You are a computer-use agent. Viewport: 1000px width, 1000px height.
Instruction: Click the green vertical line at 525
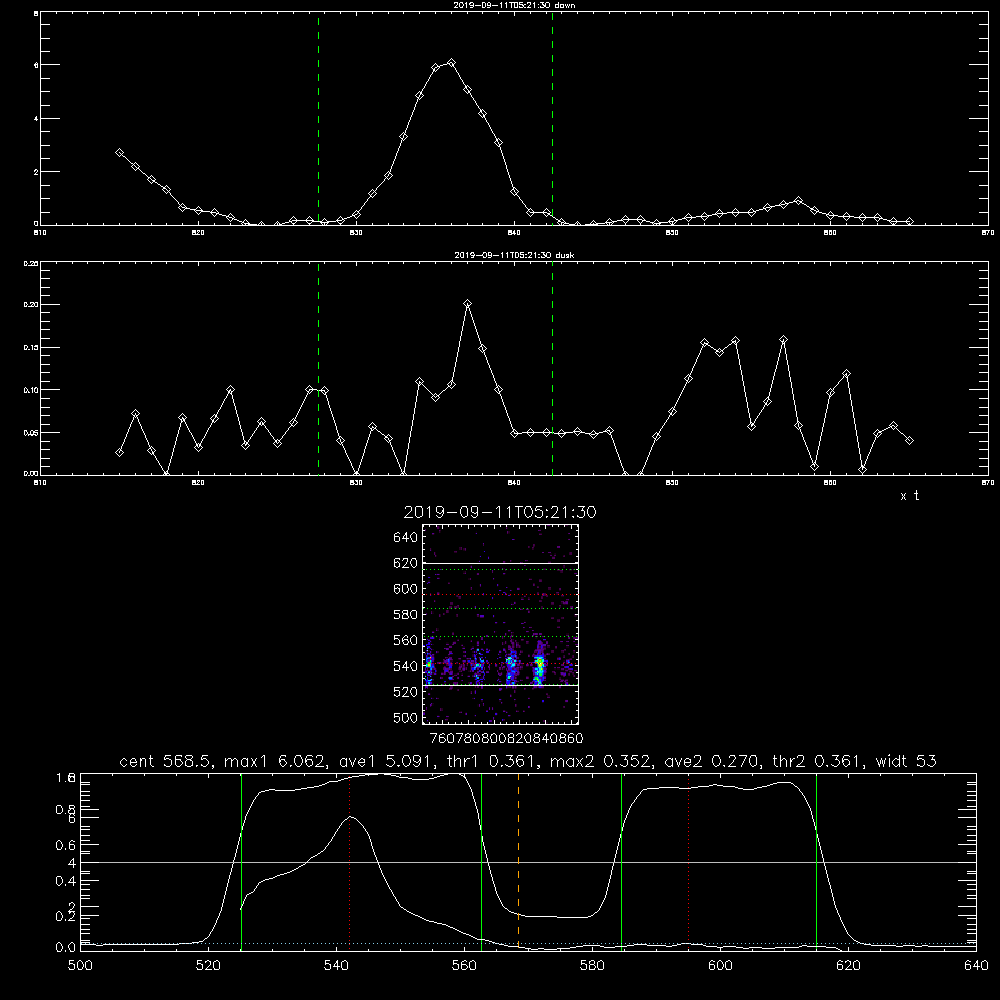pos(241,862)
